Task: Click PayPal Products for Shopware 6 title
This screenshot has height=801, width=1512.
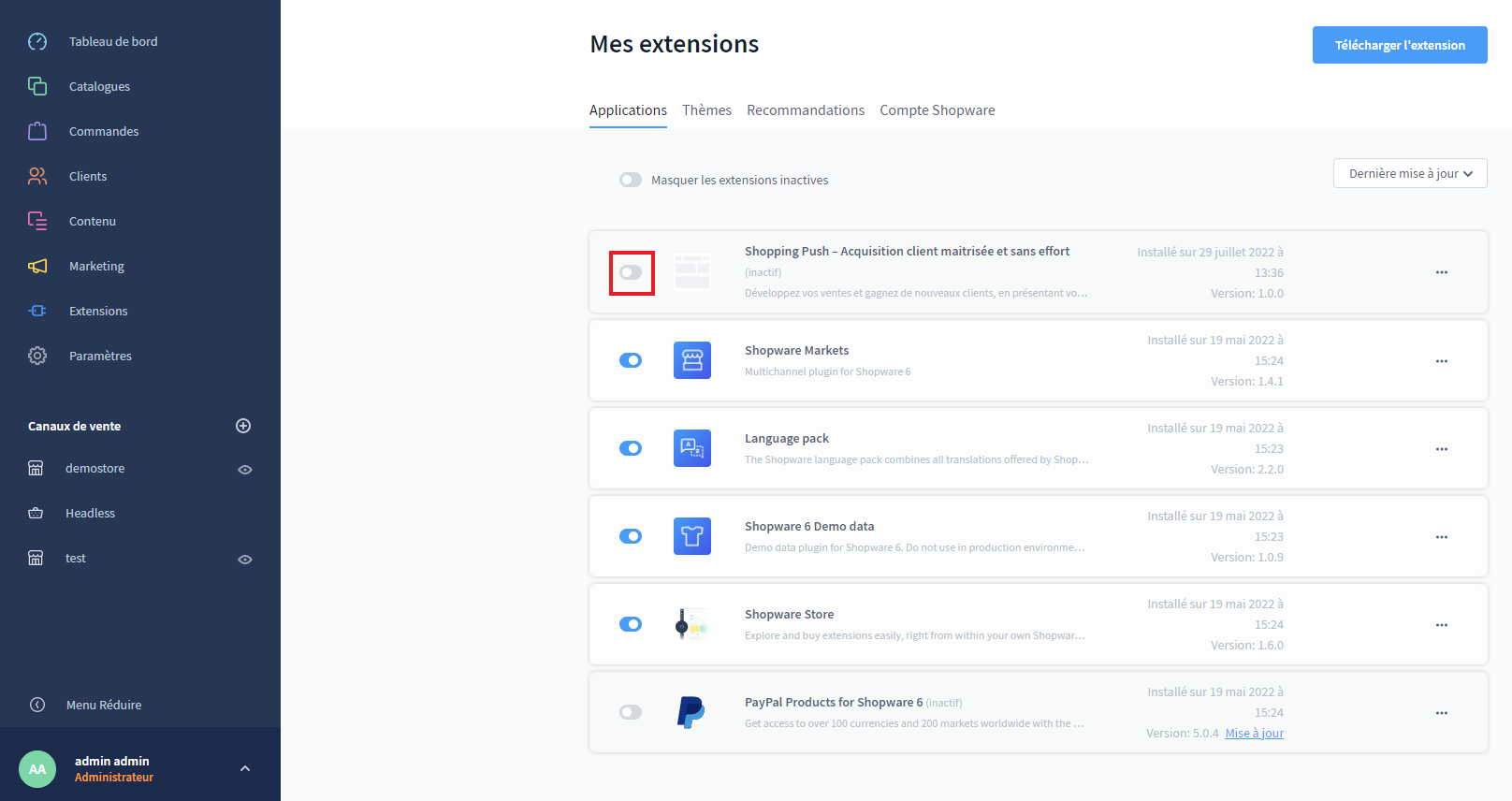Action: [x=834, y=703]
